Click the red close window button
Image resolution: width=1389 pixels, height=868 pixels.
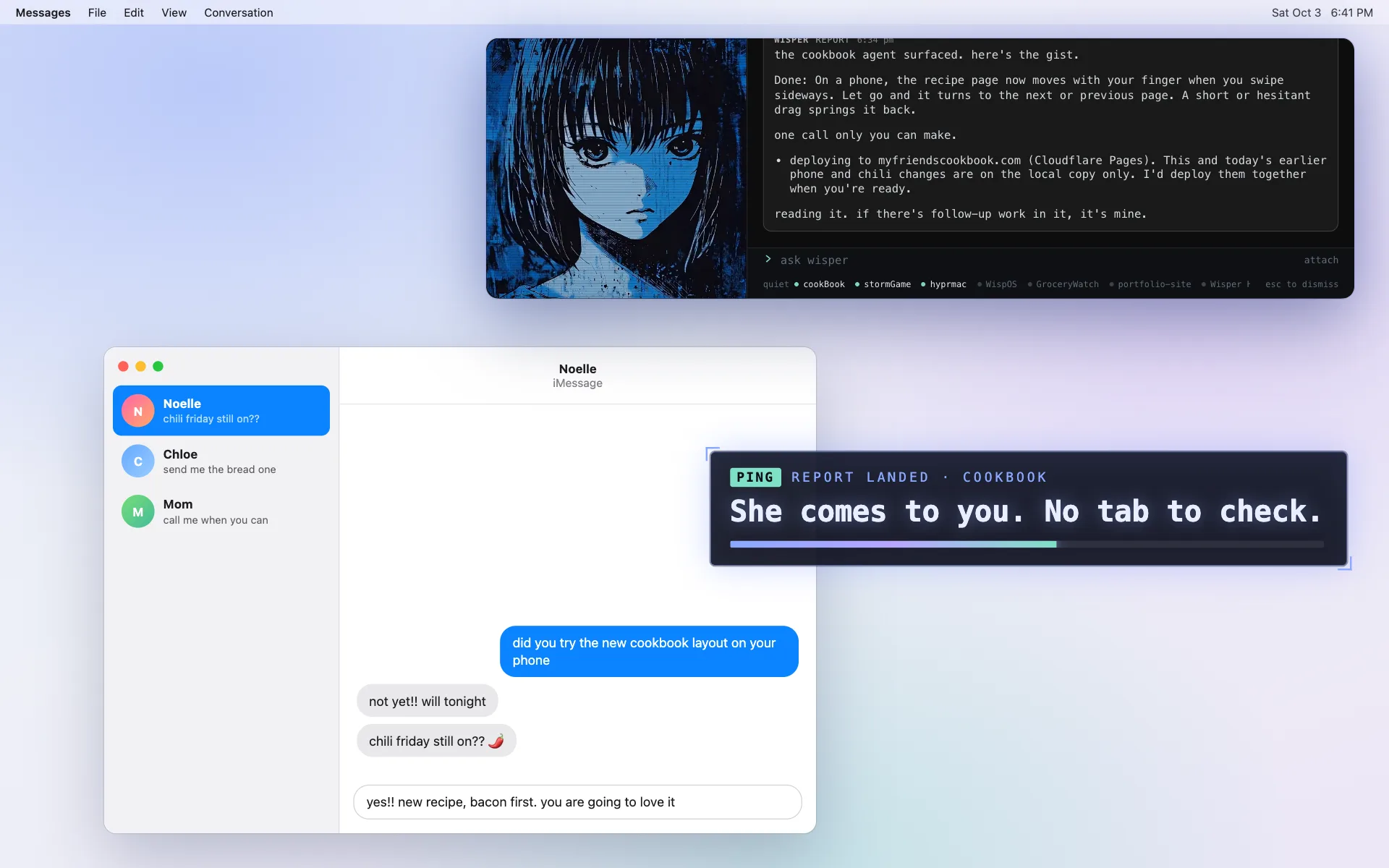pyautogui.click(x=123, y=366)
